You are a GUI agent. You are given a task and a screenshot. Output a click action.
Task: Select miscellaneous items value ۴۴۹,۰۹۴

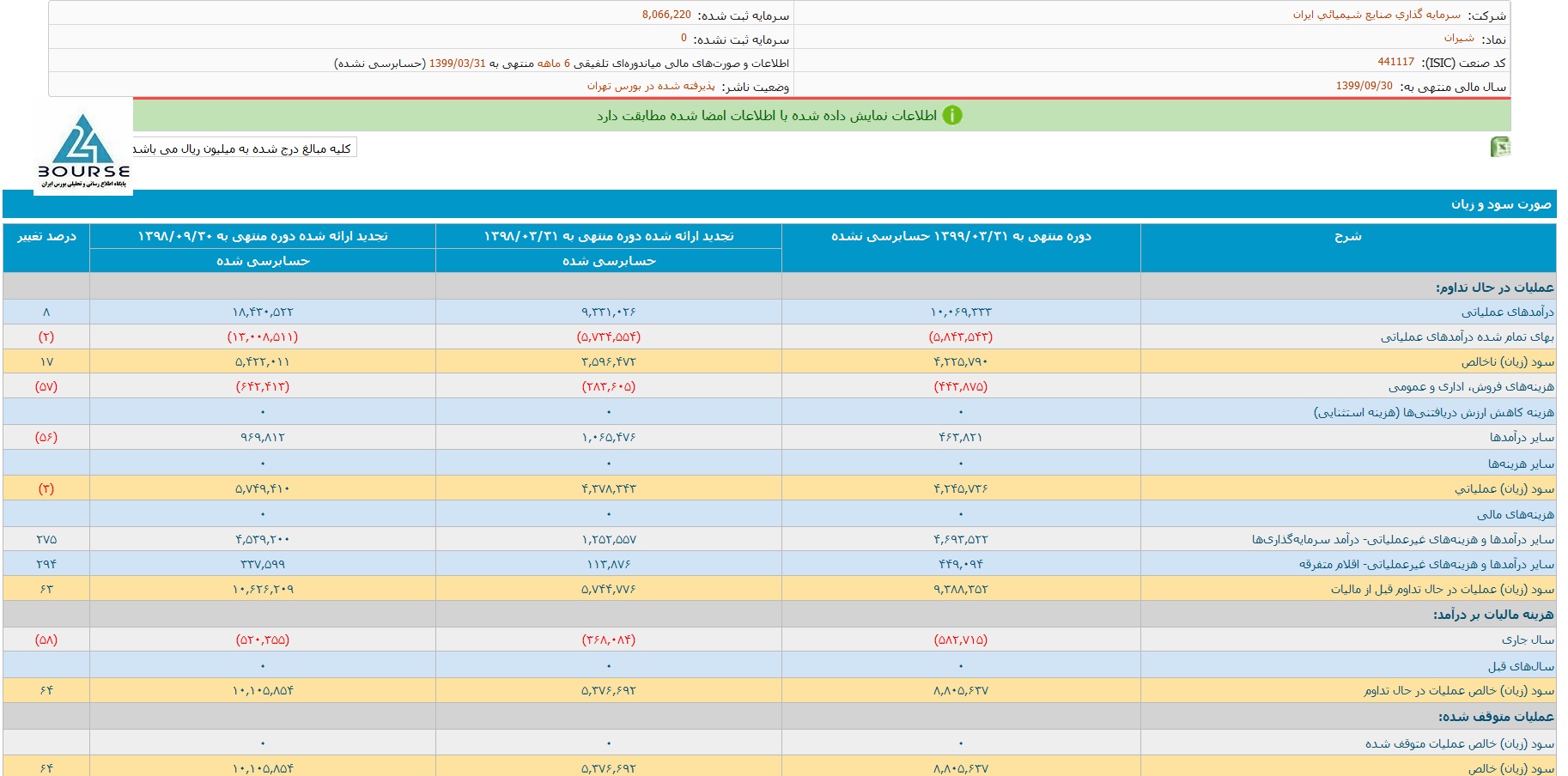(961, 564)
